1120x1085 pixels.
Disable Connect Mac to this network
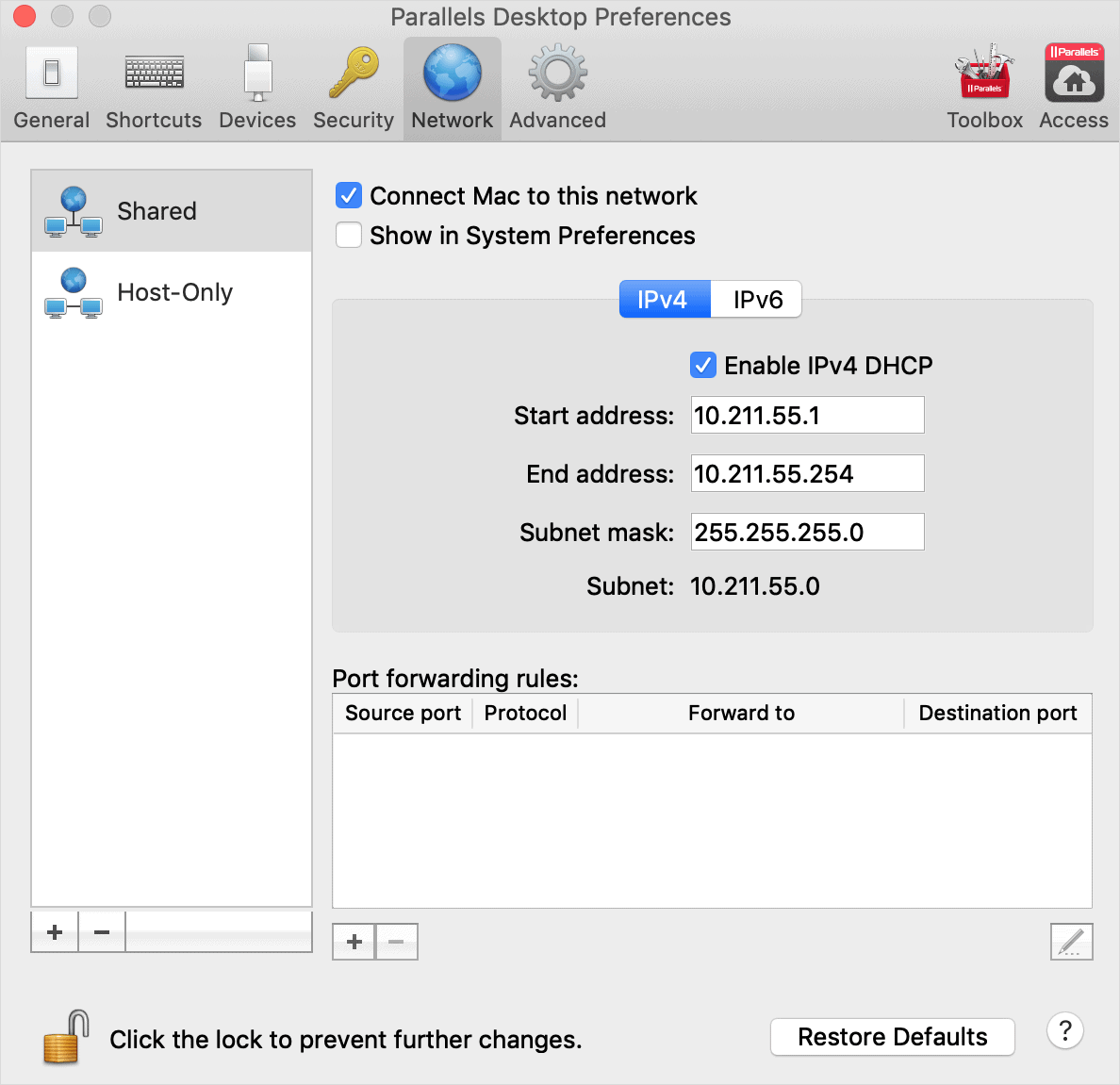click(349, 195)
